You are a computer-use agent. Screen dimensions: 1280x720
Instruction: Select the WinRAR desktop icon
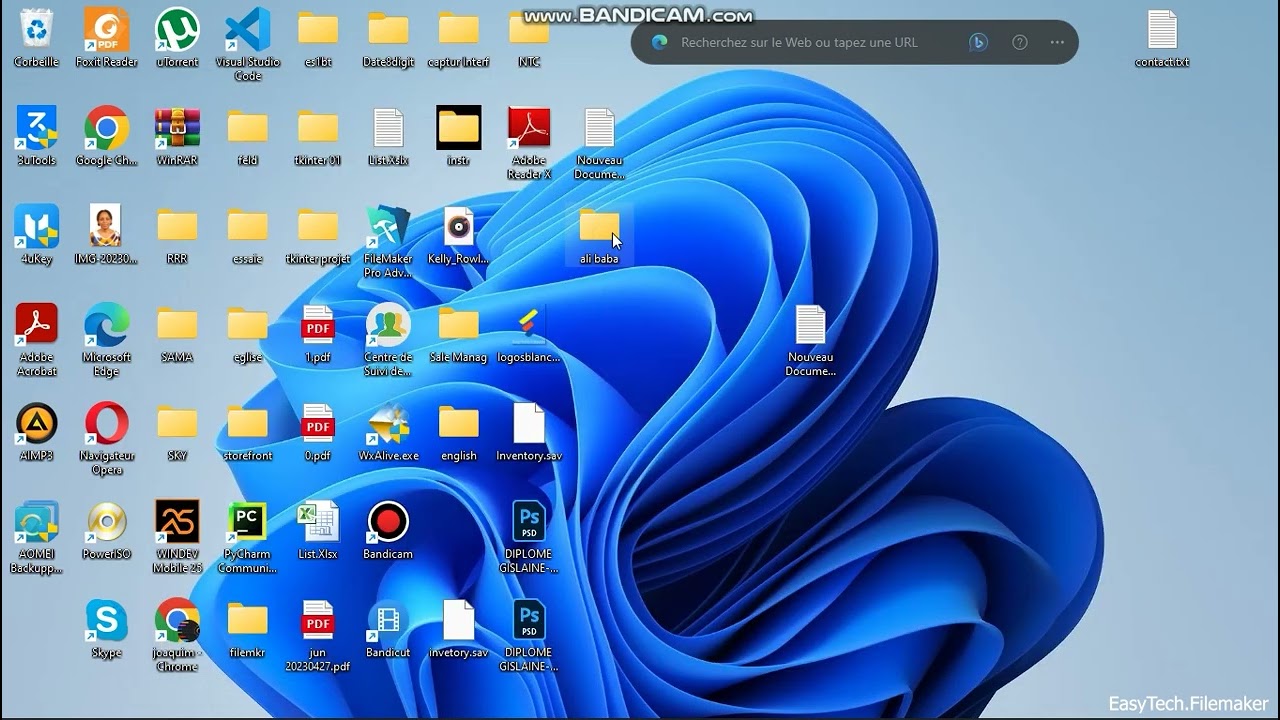pos(177,128)
